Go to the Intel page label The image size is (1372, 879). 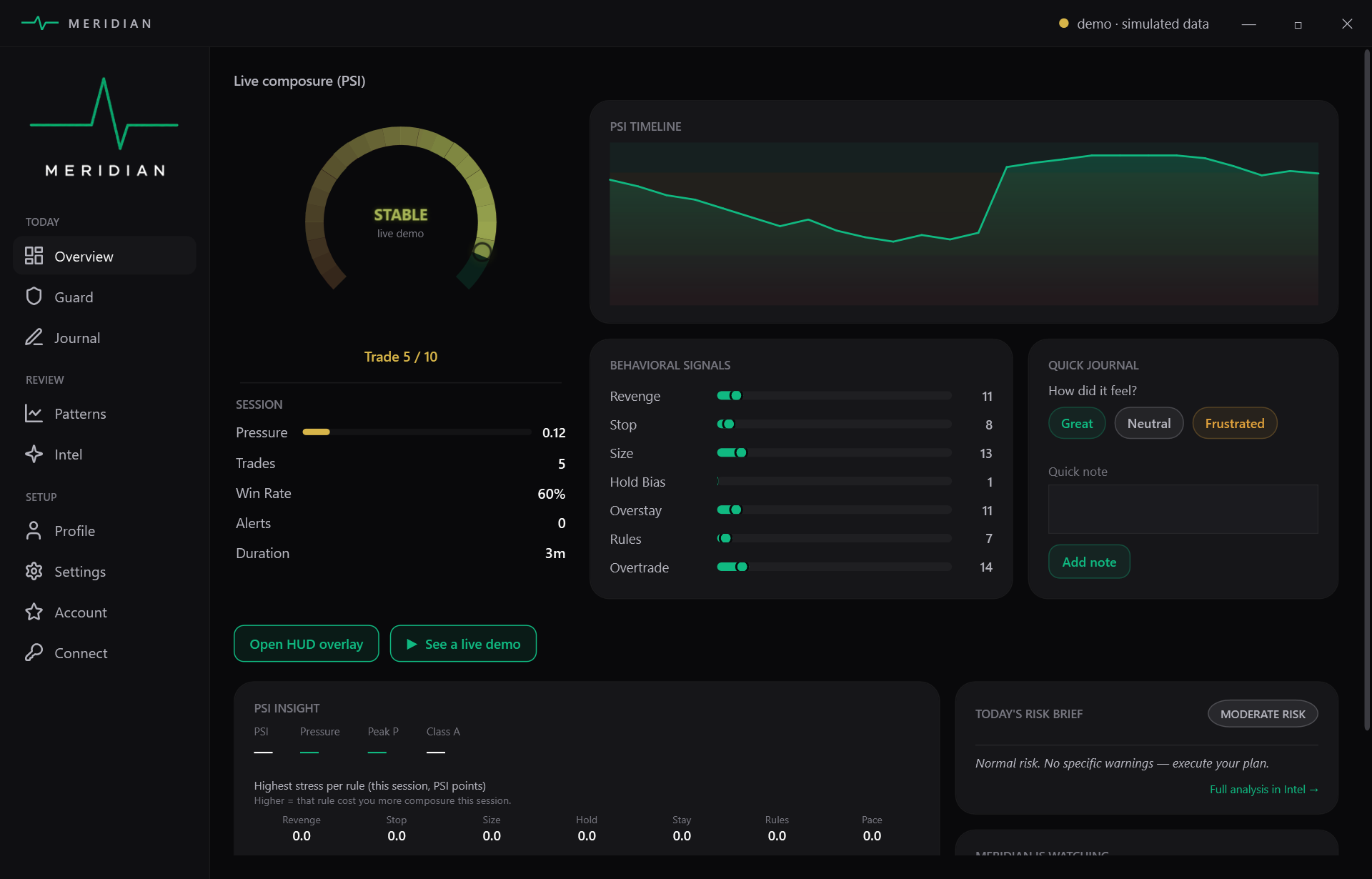68,455
